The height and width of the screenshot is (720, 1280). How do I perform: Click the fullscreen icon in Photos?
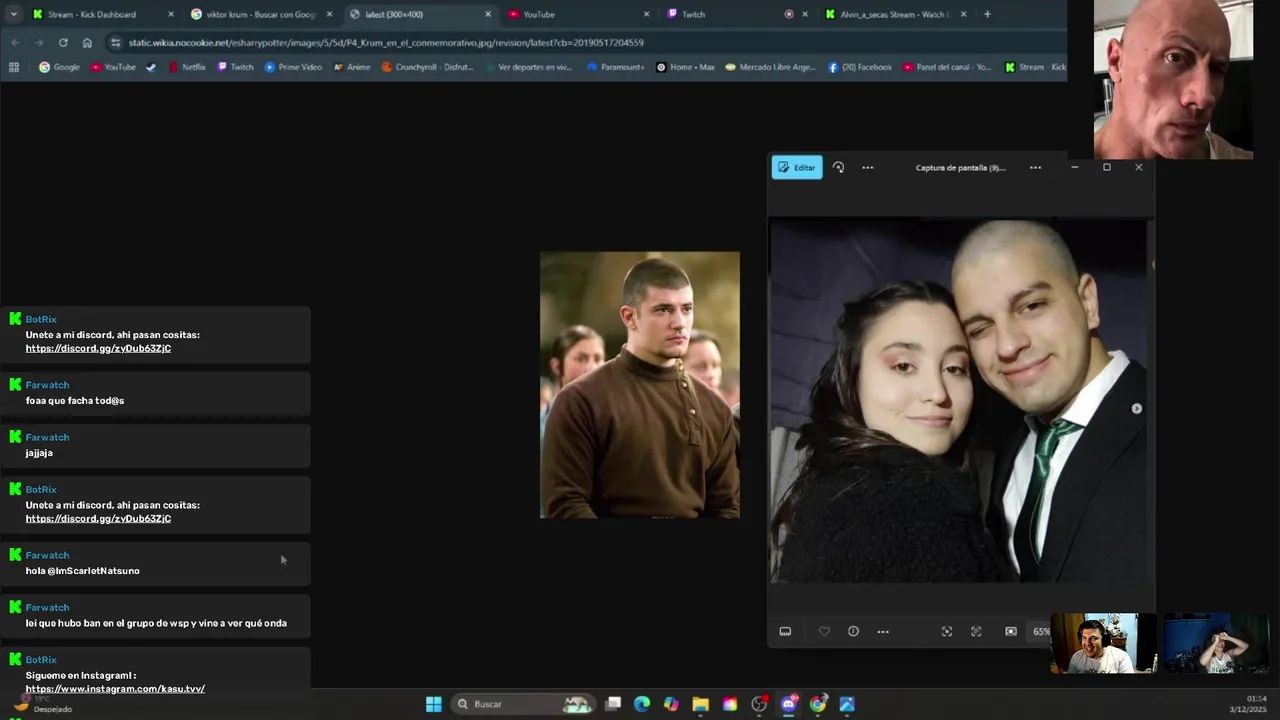[x=977, y=631]
